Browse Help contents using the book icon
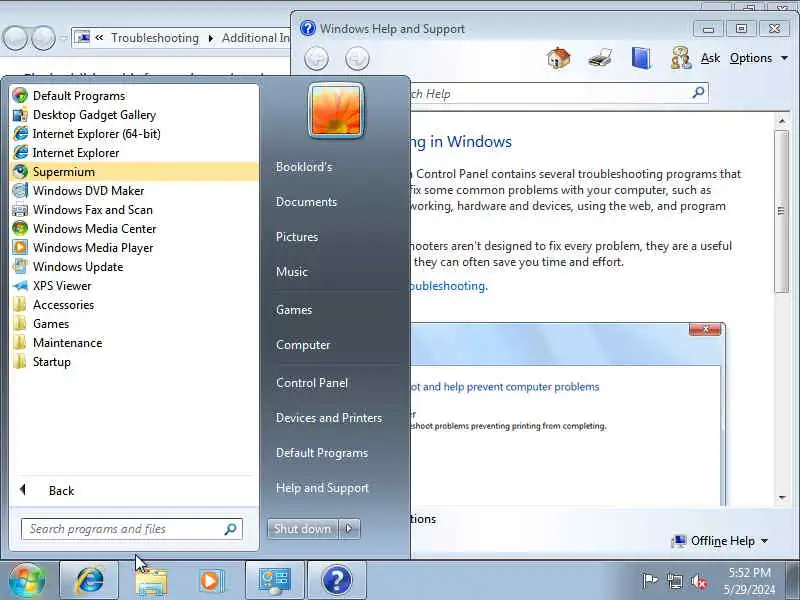Image resolution: width=800 pixels, height=600 pixels. click(x=641, y=58)
